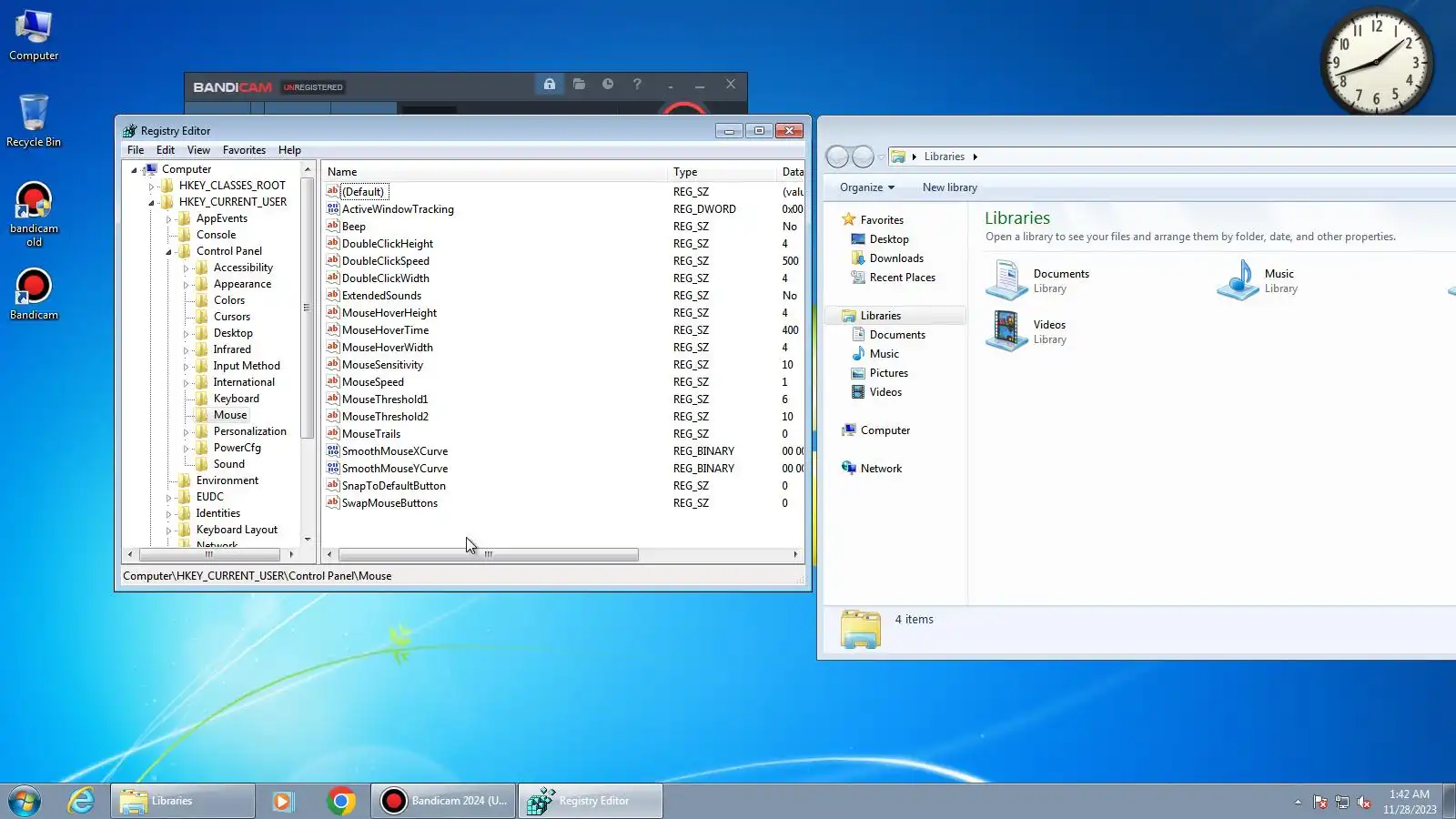Image resolution: width=1456 pixels, height=819 pixels.
Task: Select the Environment registry key
Action: [x=227, y=480]
